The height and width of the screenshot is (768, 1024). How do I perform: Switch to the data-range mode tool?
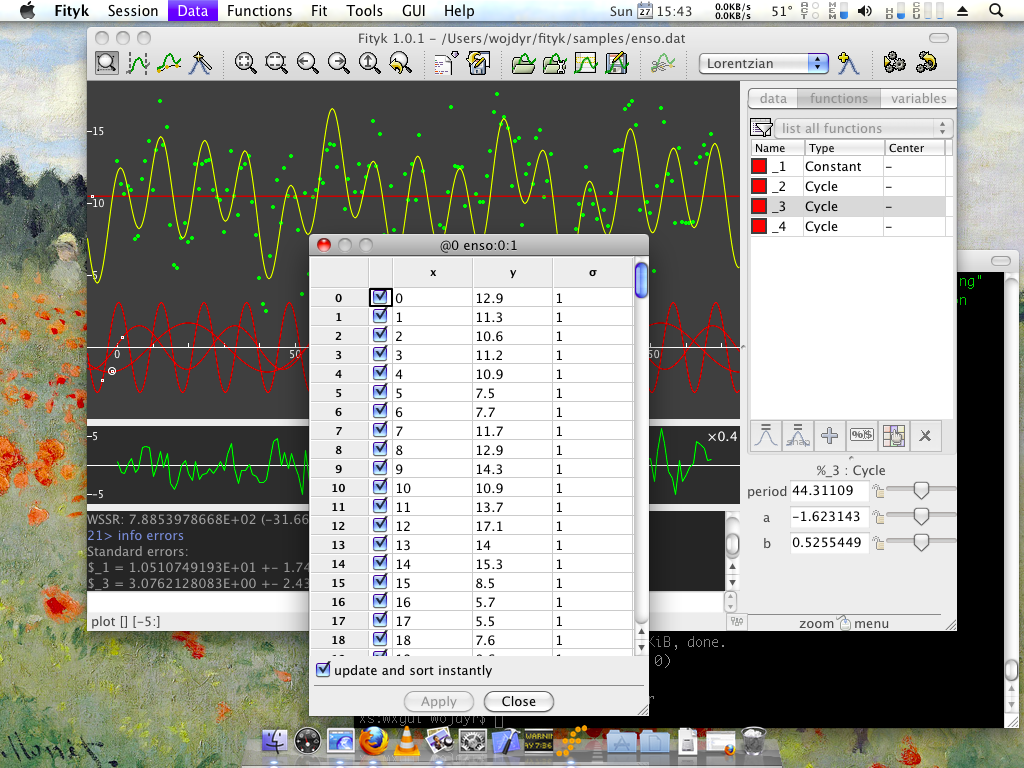pos(138,63)
